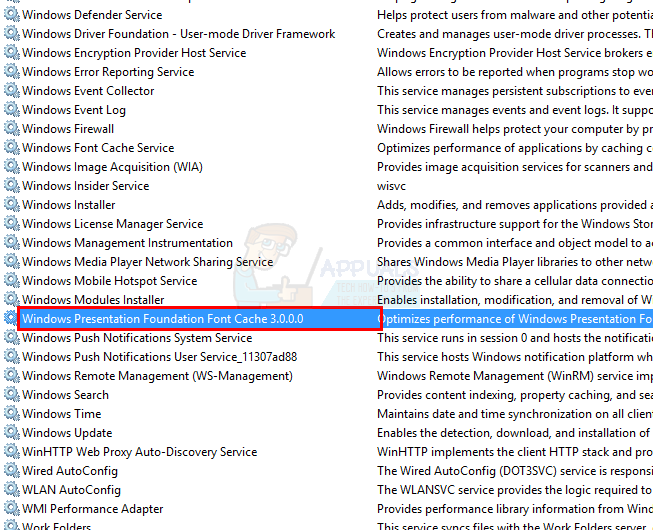Choose the Windows Insider Service entry
Screen dimensions: 653x530
[x=85, y=186]
